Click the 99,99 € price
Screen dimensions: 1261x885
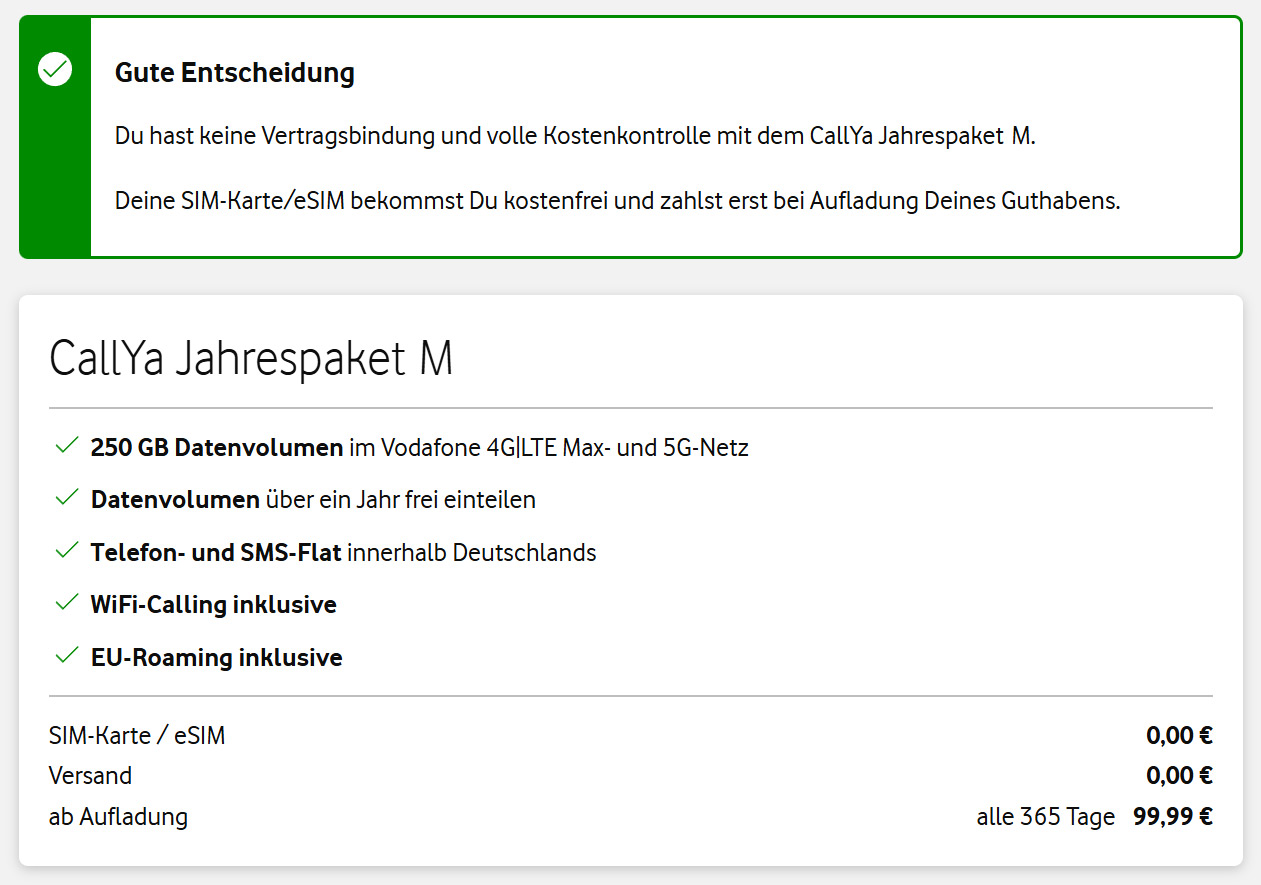pos(1172,817)
